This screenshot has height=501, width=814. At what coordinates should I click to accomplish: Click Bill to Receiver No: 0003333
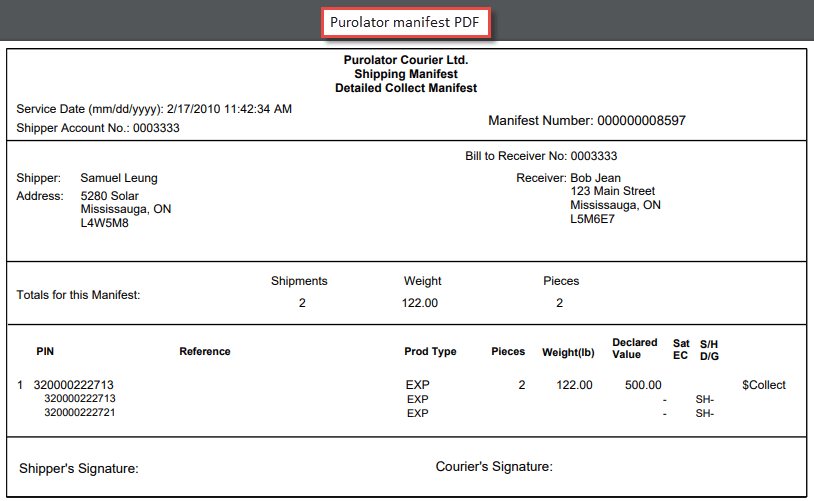coord(541,156)
